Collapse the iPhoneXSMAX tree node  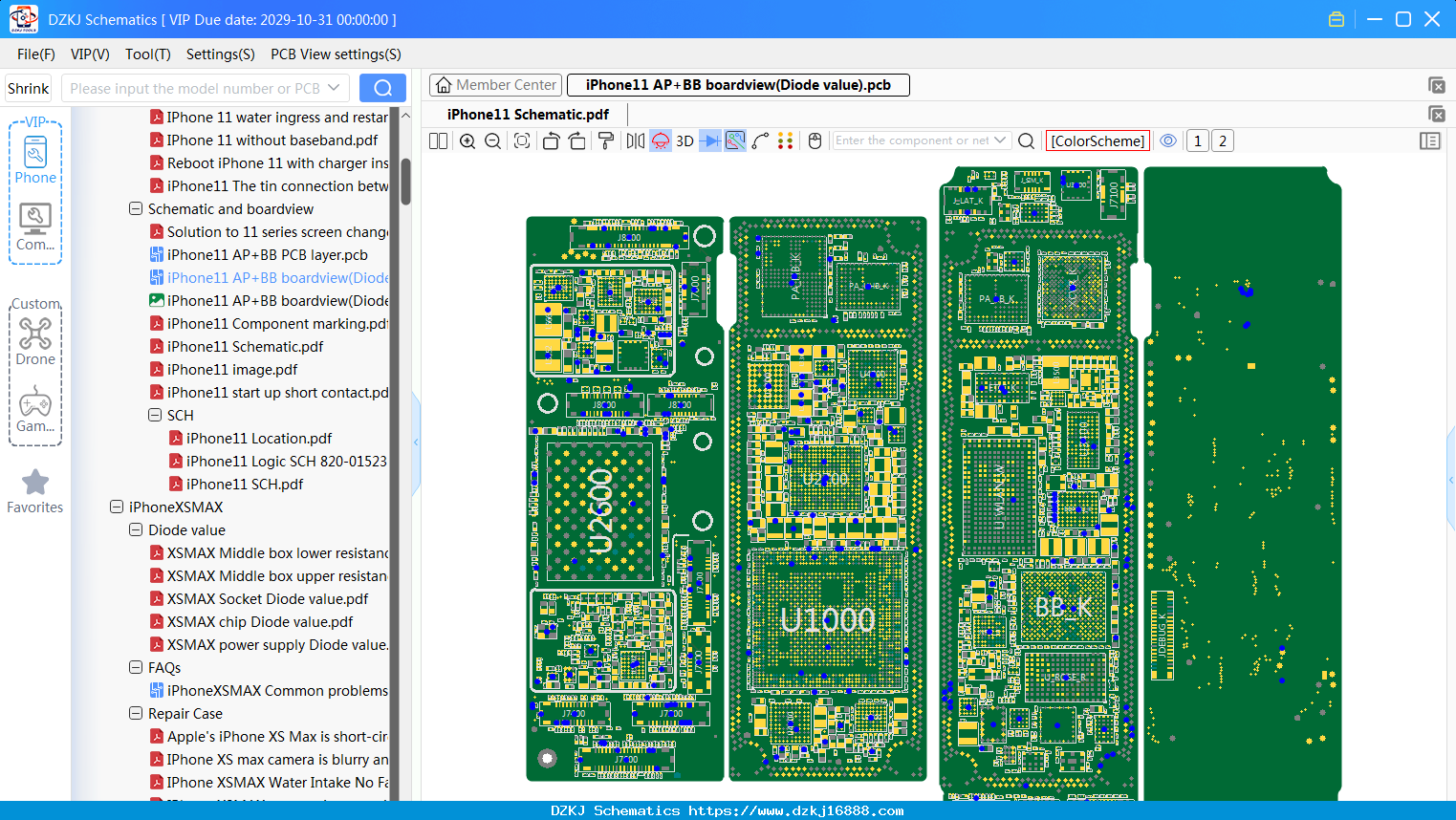[x=117, y=507]
